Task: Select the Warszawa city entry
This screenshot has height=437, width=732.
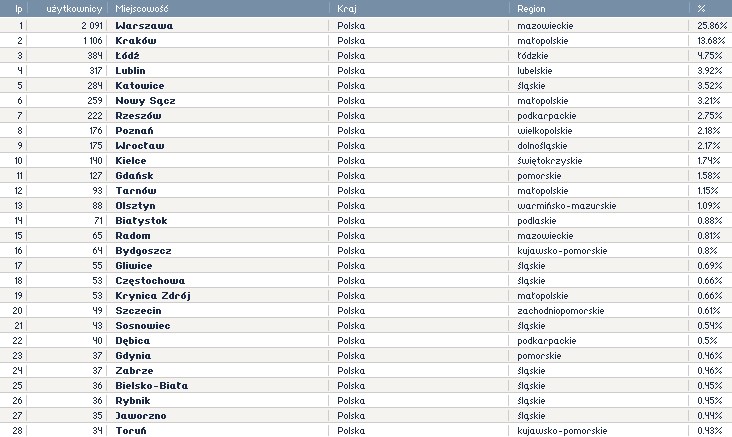Action: tap(144, 24)
